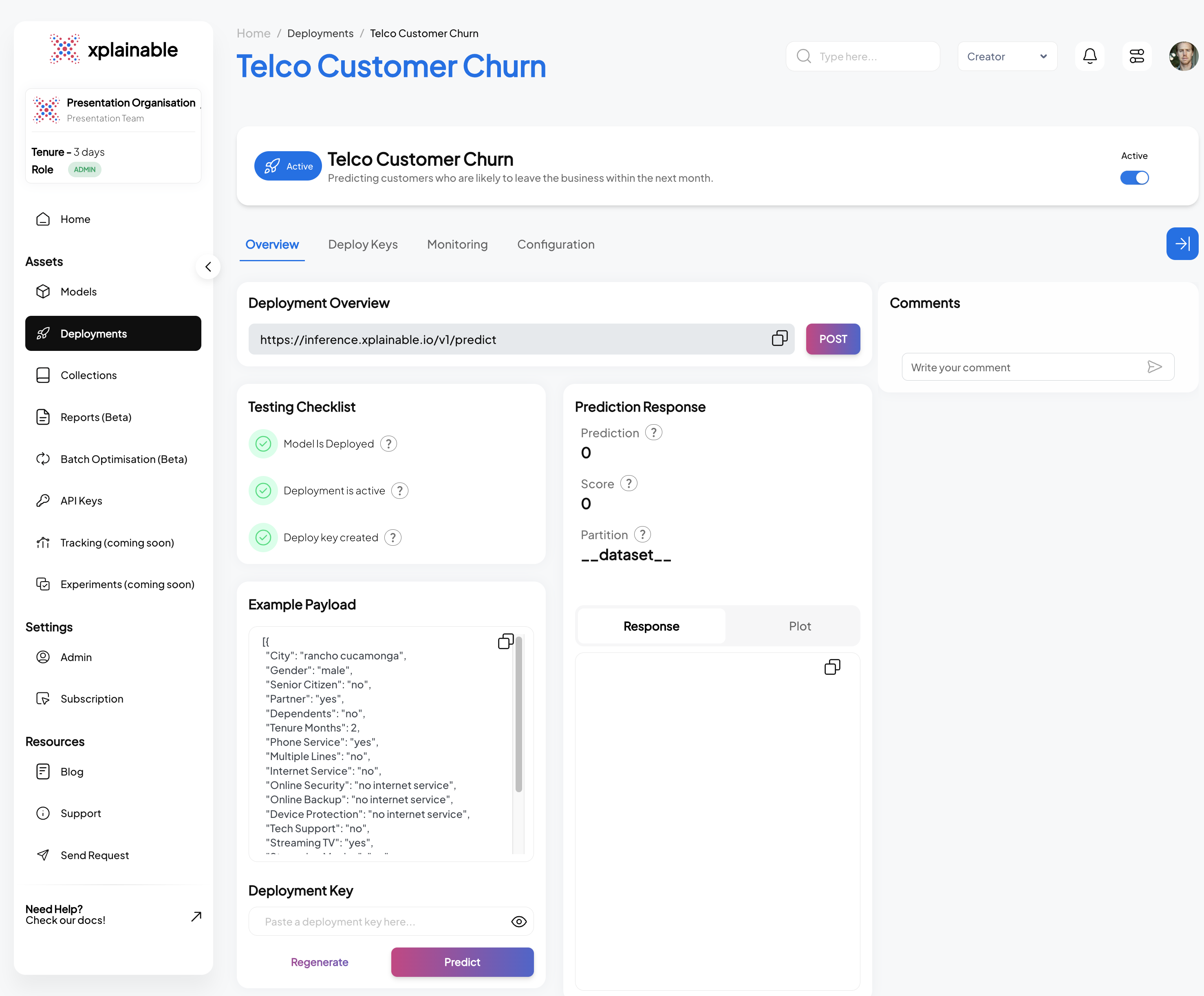The image size is (1204, 996).
Task: Open API Keys in the sidebar
Action: [113, 500]
